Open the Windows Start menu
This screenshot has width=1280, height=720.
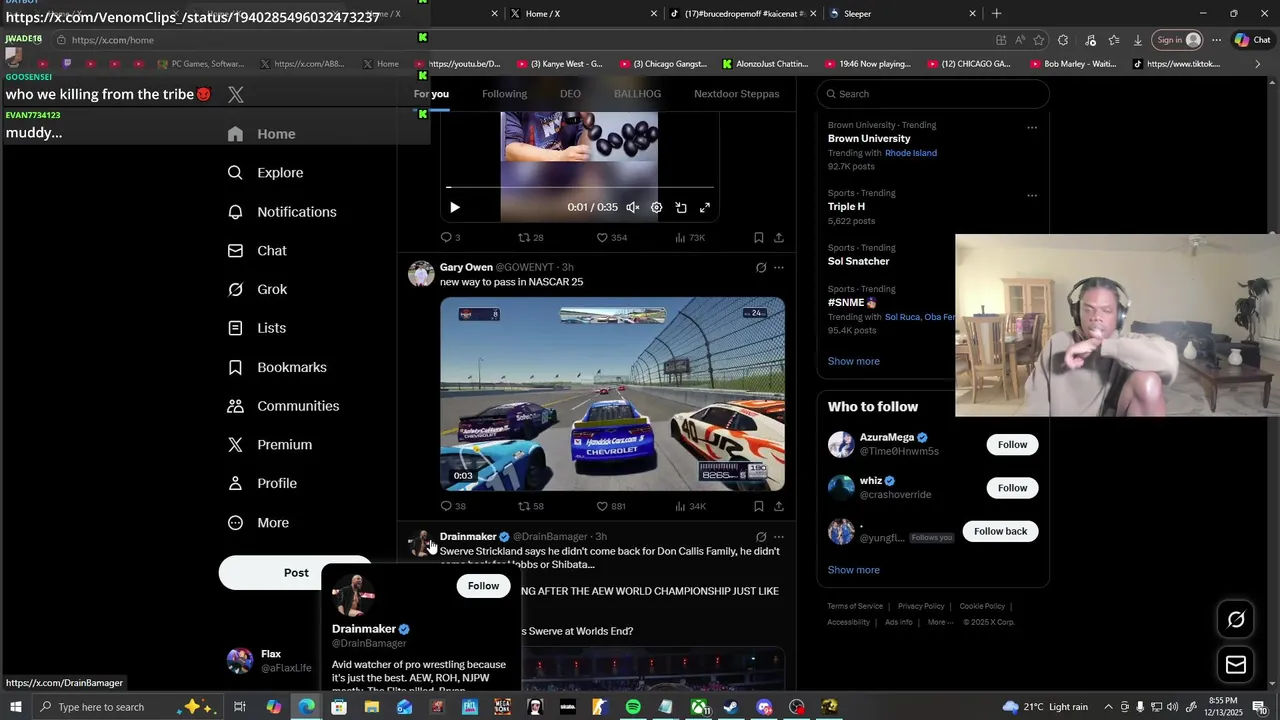tap(16, 707)
